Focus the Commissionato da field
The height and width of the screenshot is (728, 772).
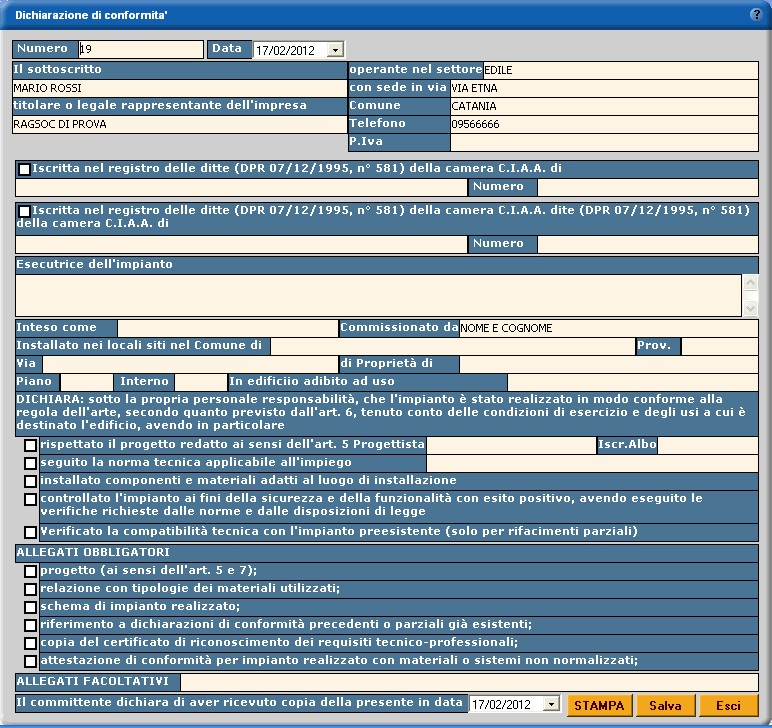608,328
